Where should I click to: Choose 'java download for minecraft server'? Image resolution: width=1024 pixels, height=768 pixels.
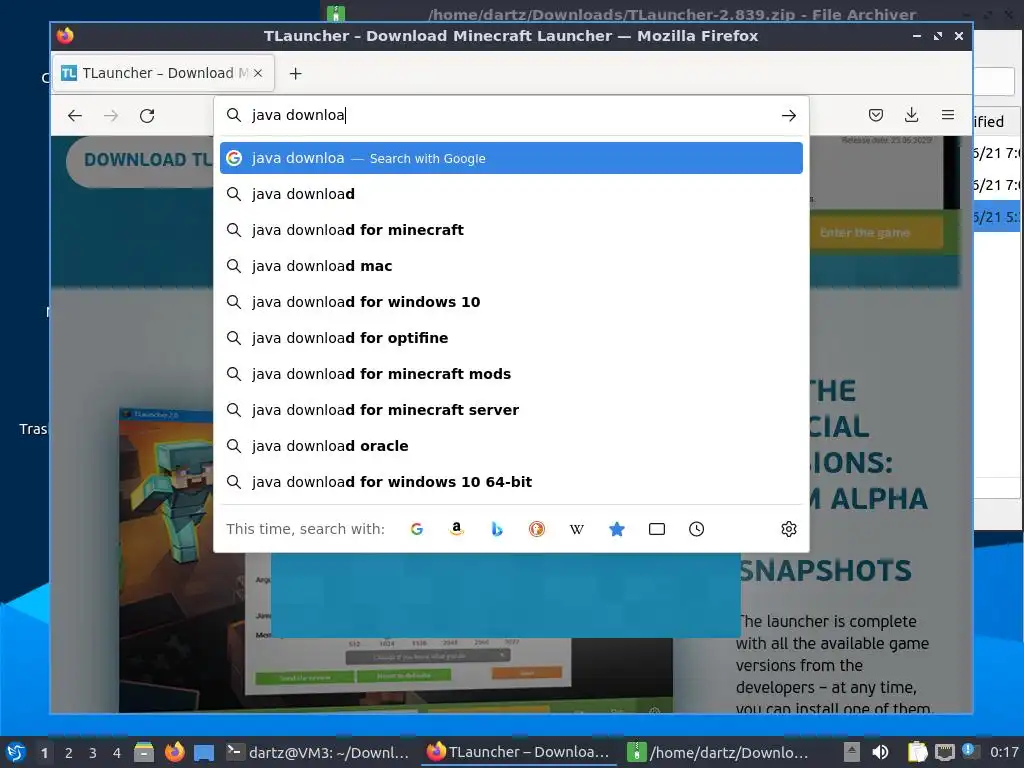click(511, 409)
